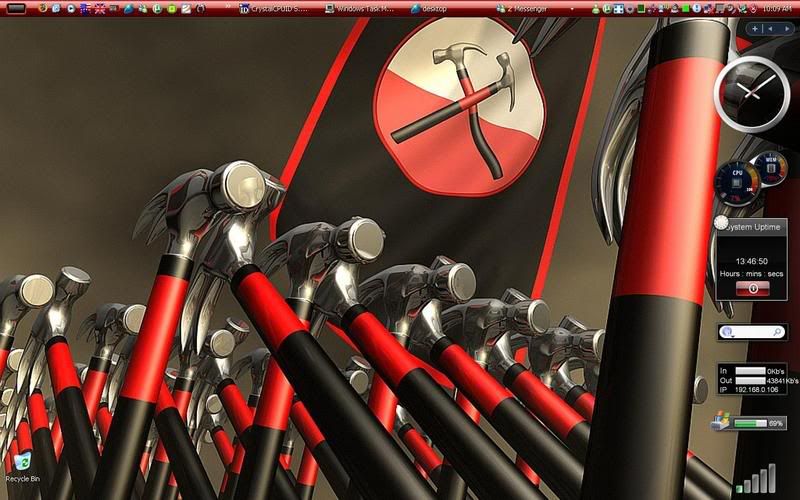Open the Start button on the taskbar
800x500 pixels.
[x=16, y=9]
